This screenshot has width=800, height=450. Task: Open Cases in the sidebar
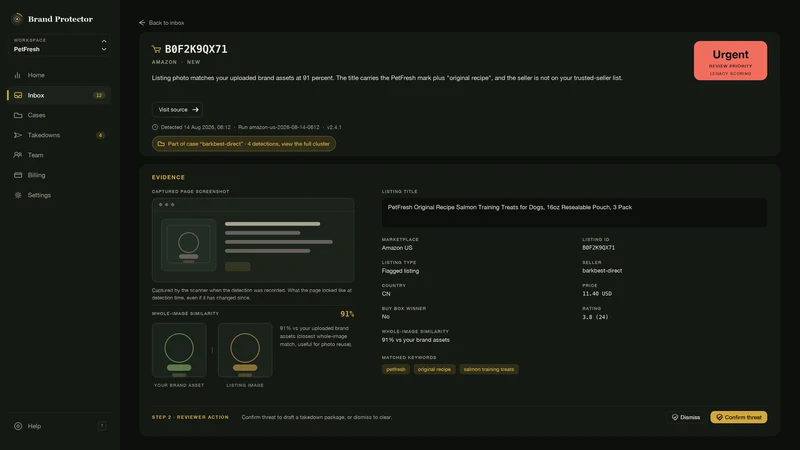click(60, 115)
